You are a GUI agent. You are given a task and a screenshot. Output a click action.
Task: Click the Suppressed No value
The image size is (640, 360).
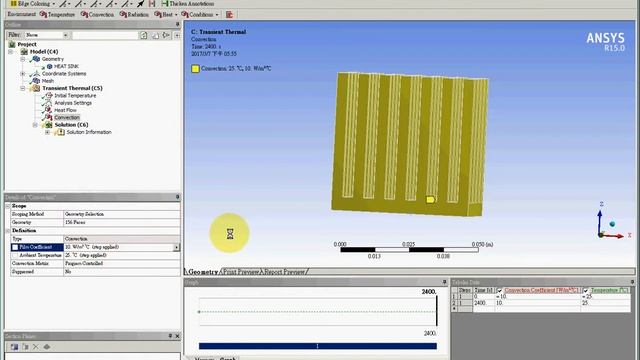122,272
